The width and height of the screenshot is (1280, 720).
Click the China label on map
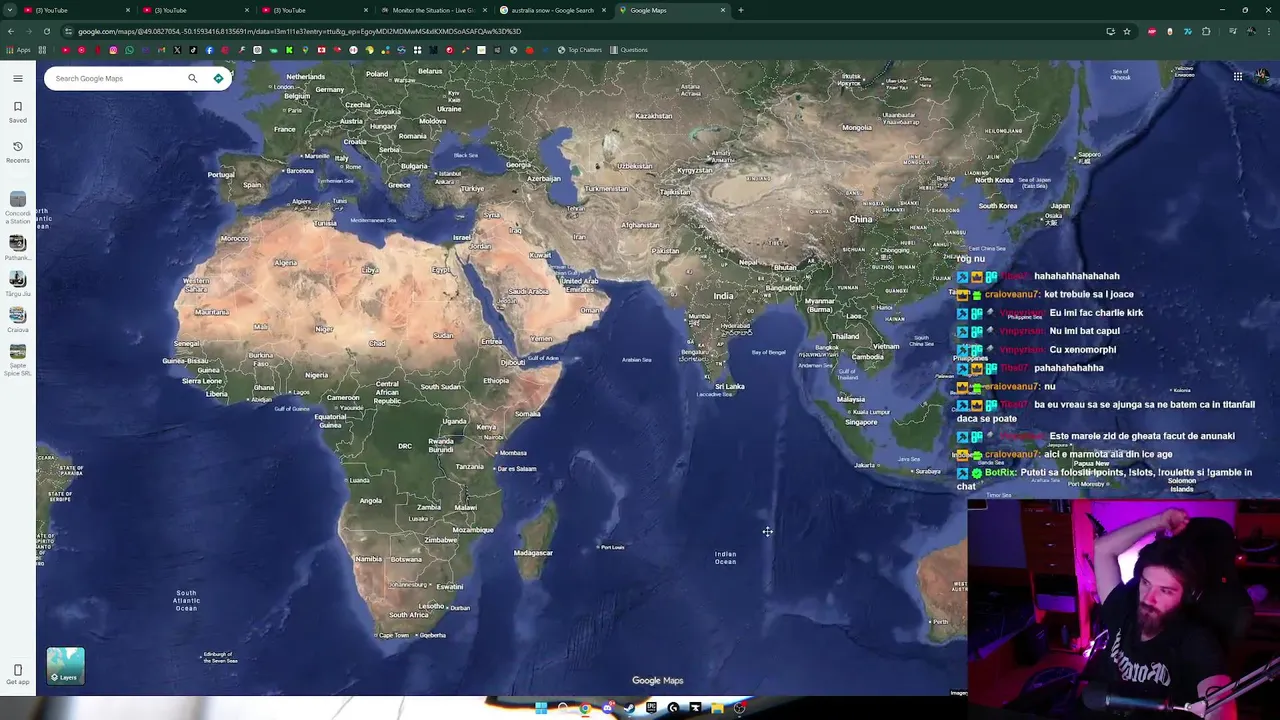[860, 220]
